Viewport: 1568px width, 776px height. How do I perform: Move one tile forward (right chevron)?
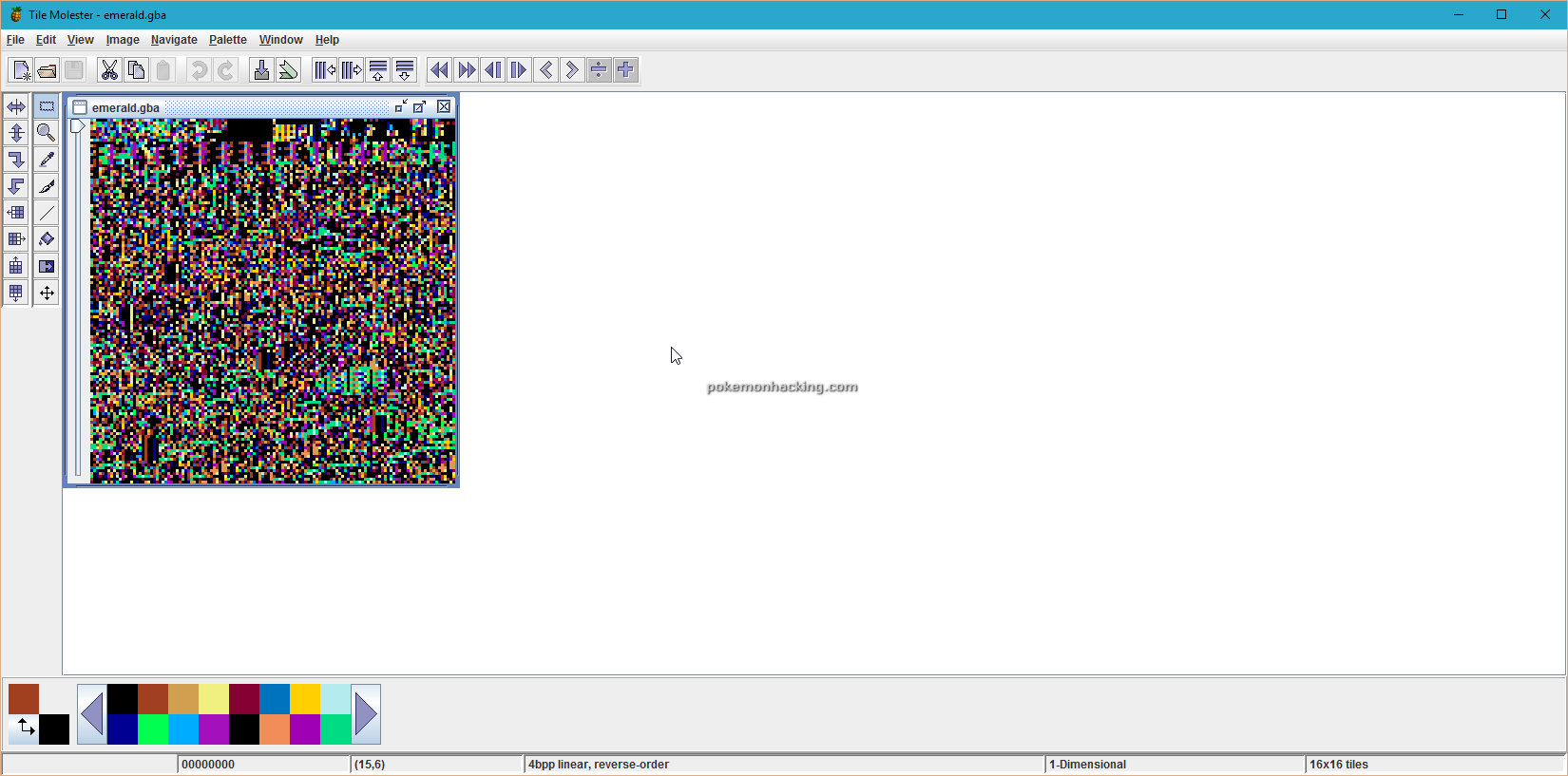click(572, 70)
